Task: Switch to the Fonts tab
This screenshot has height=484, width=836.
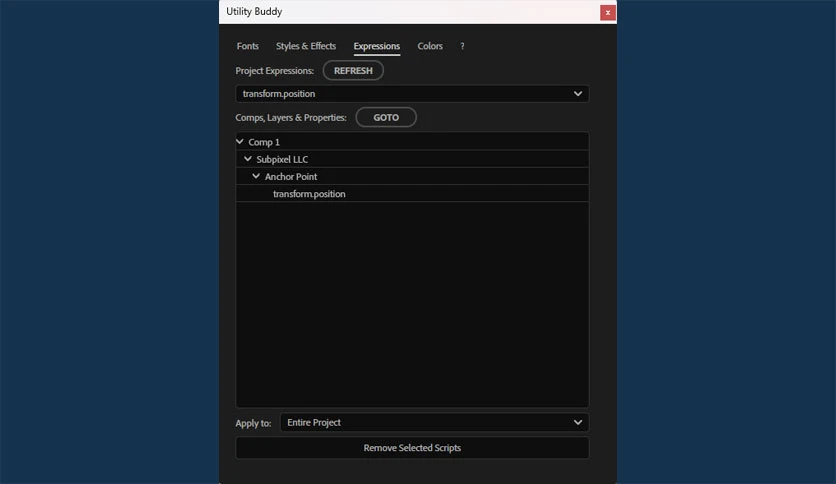Action: coord(247,46)
